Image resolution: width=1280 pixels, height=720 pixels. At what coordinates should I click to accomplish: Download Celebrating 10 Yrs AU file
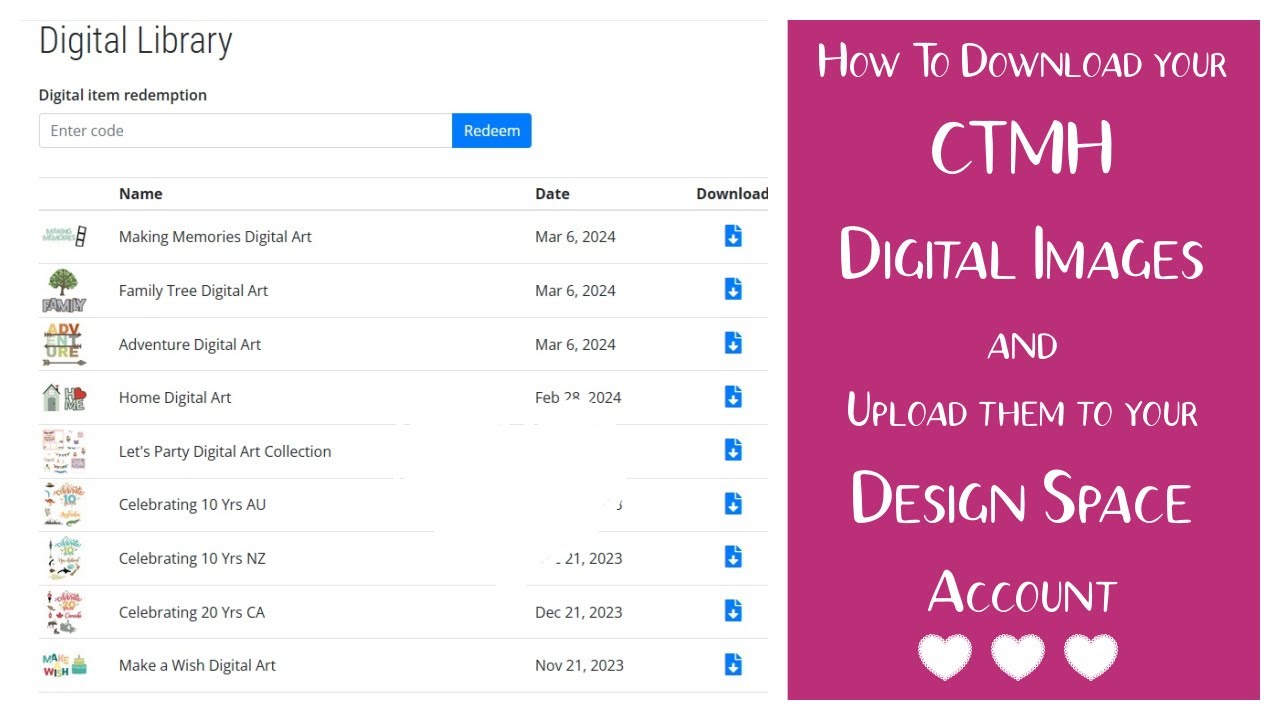coord(733,503)
